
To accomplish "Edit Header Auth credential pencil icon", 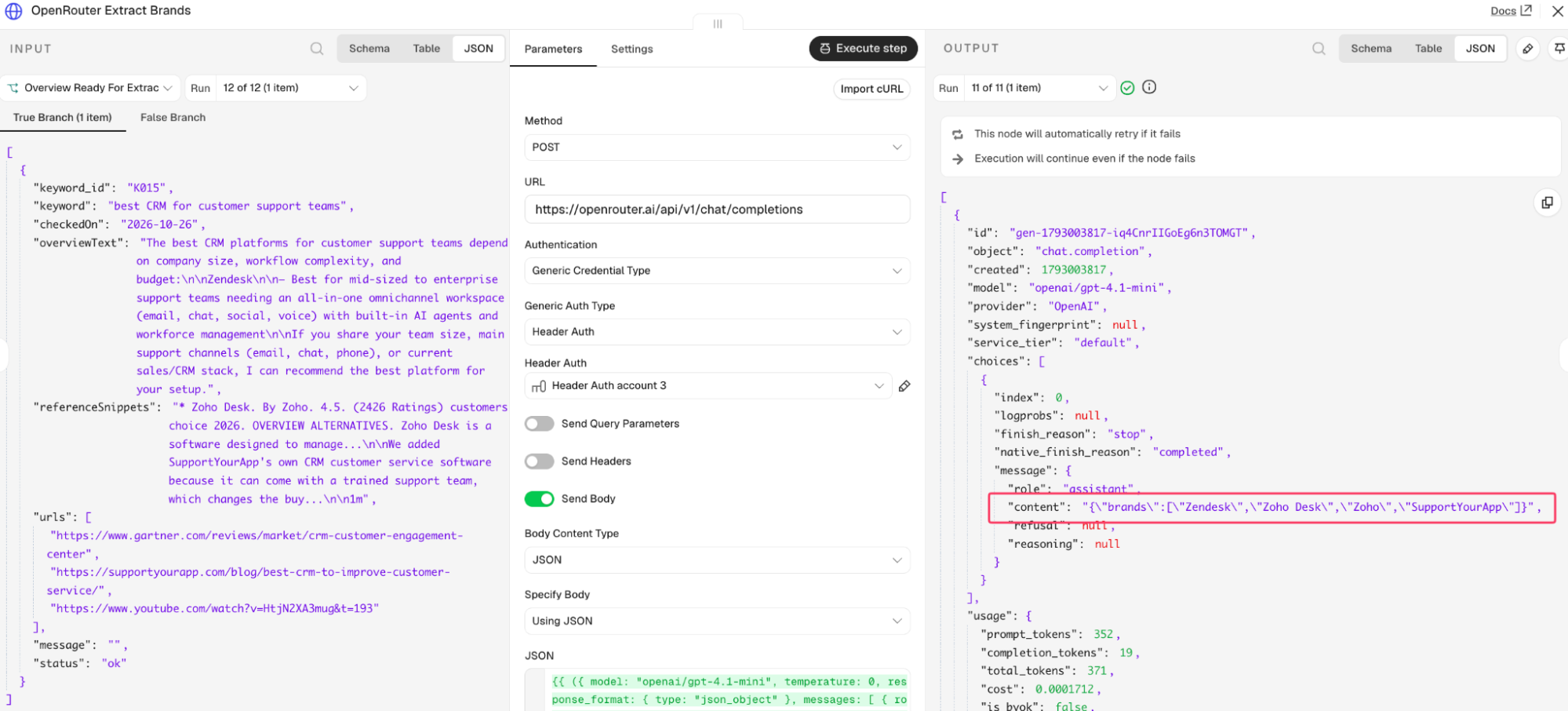I will (x=904, y=386).
